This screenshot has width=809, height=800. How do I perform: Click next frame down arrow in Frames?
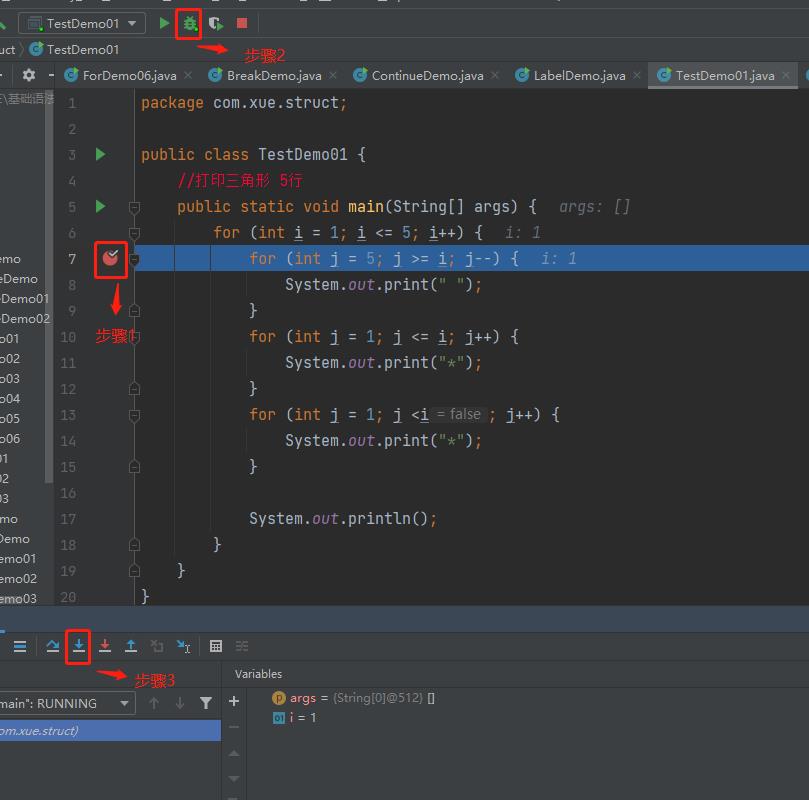180,703
